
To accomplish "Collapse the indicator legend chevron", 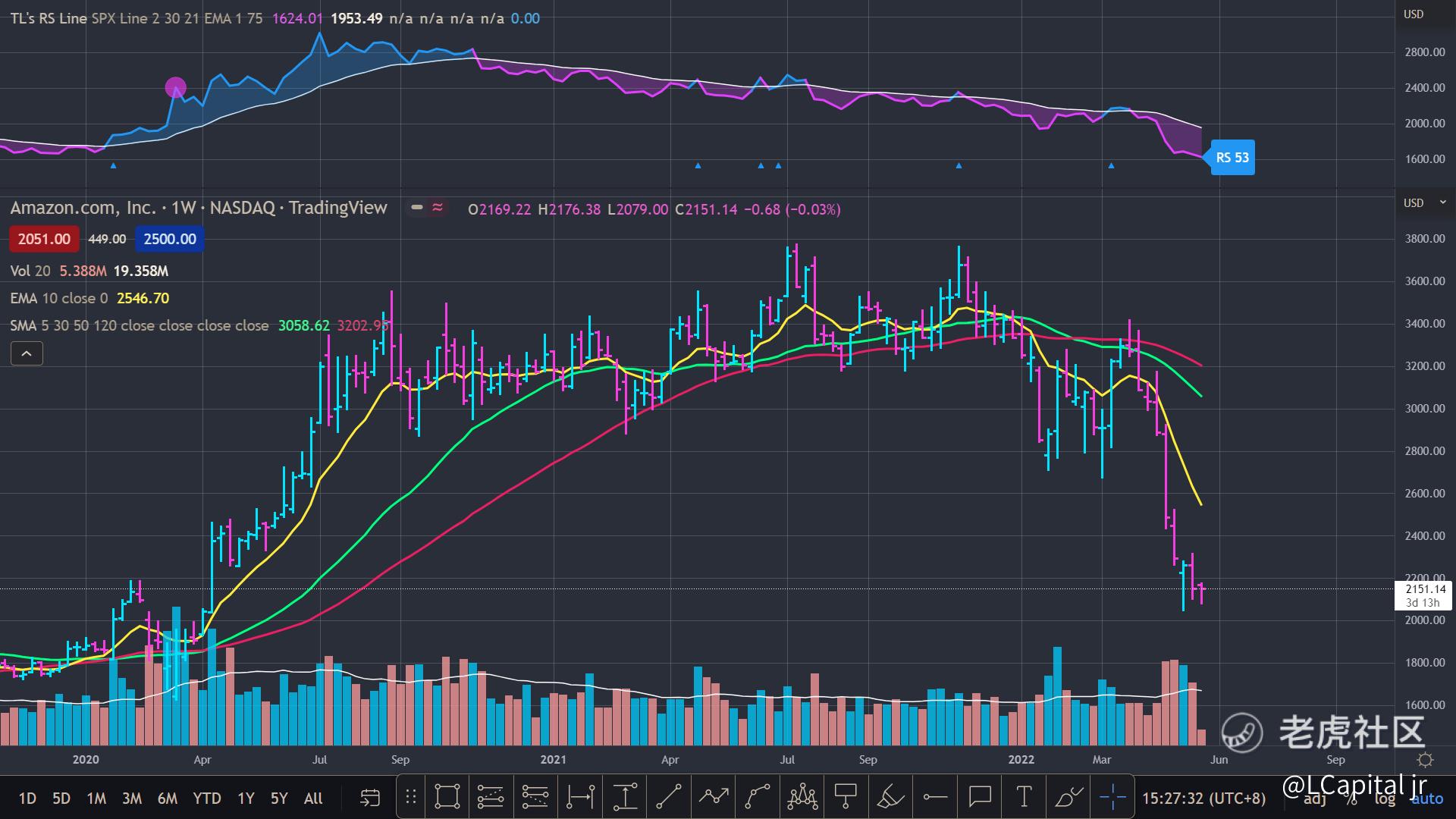I will coord(27,353).
